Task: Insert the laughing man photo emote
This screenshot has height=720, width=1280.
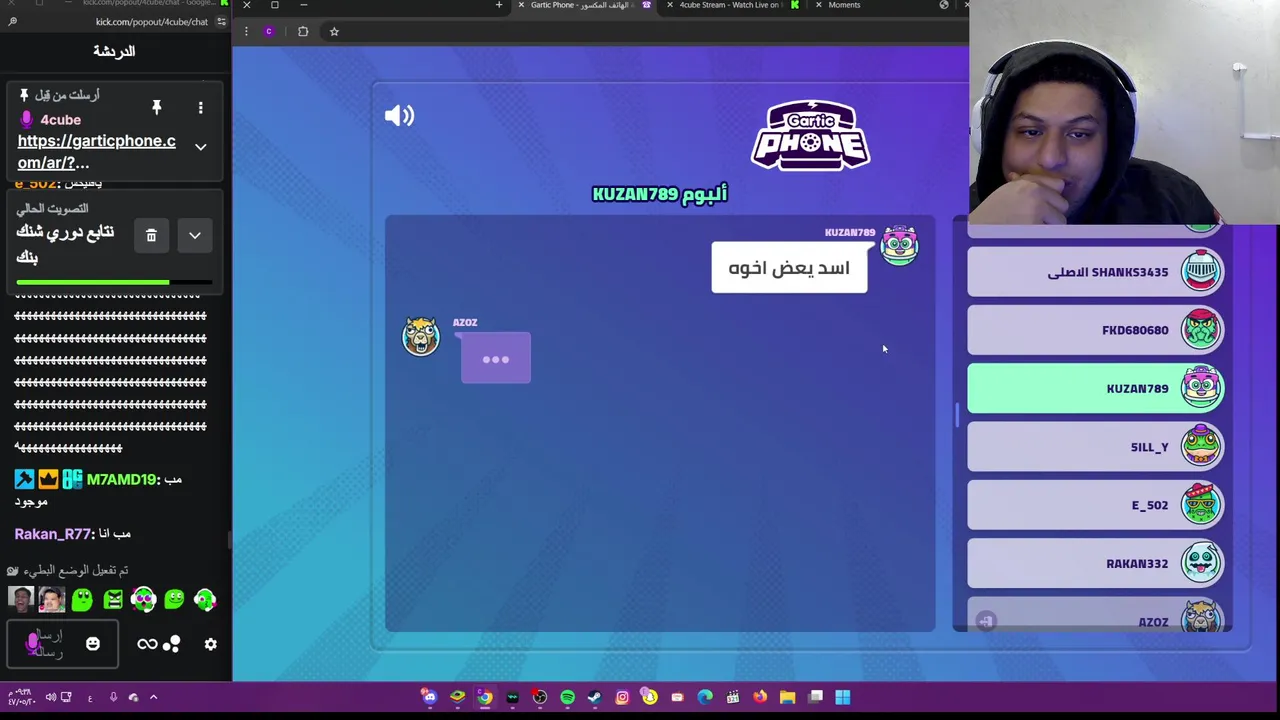Action: 21,599
